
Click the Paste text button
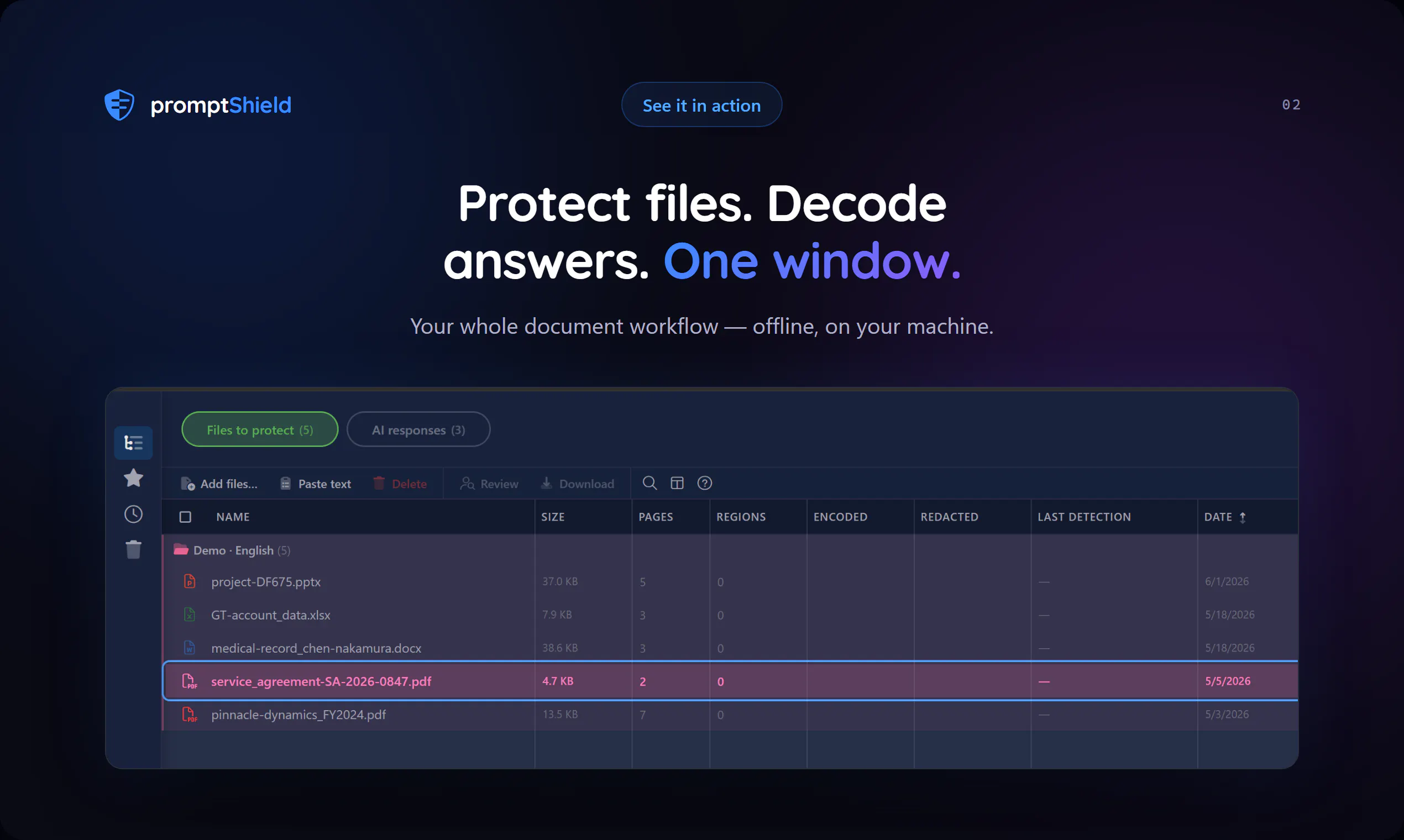(315, 484)
